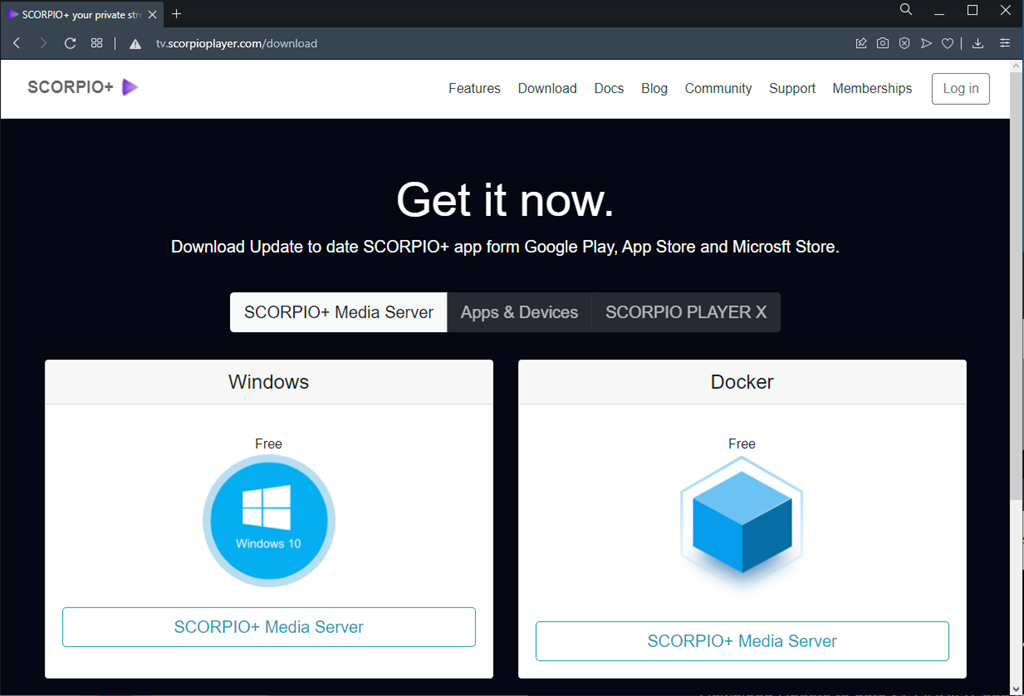Viewport: 1024px width, 696px height.
Task: Open the Features menu item
Action: [x=474, y=88]
